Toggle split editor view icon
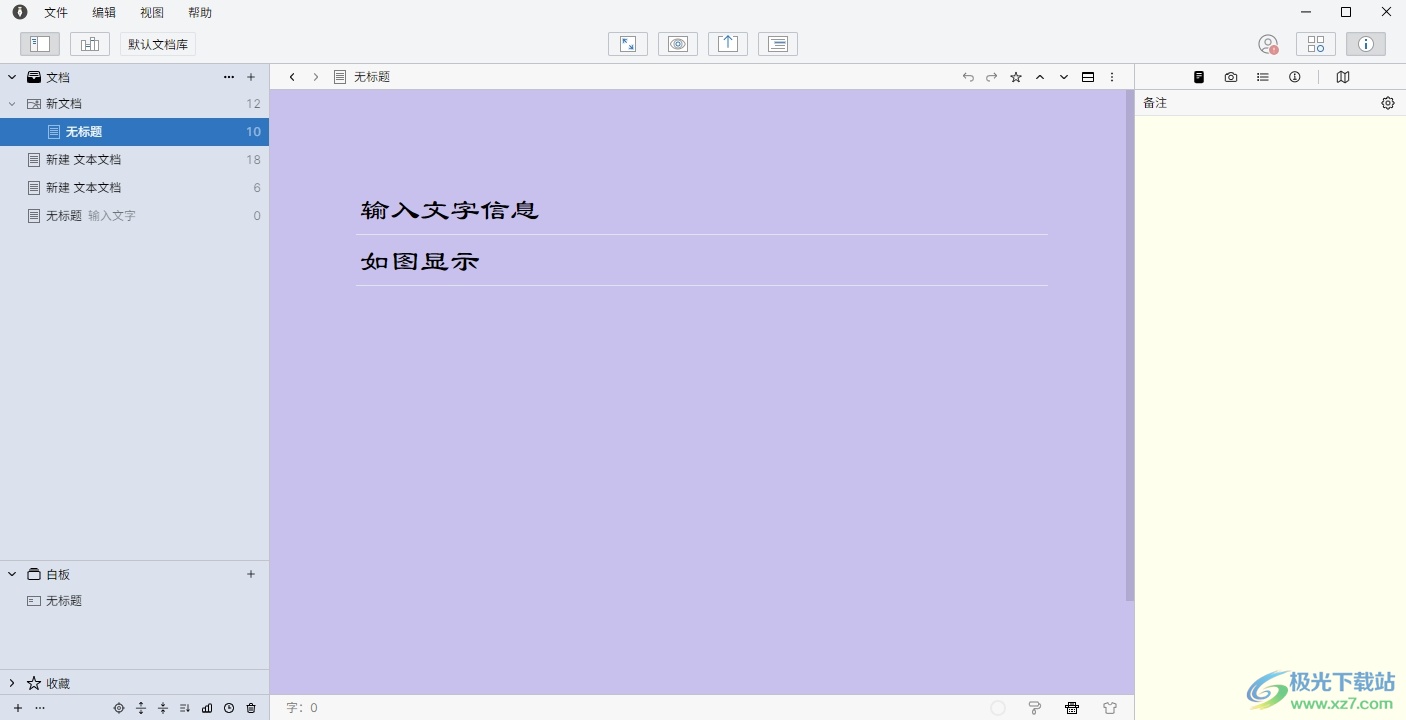Viewport: 1406px width, 720px height. [1088, 77]
